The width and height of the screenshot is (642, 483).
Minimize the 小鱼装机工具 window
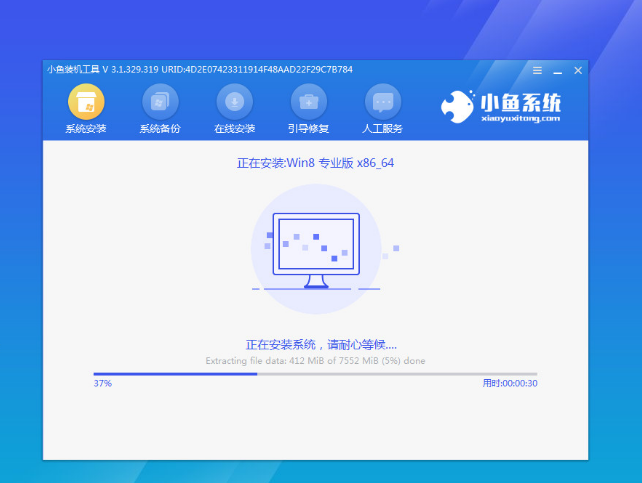[x=557, y=71]
